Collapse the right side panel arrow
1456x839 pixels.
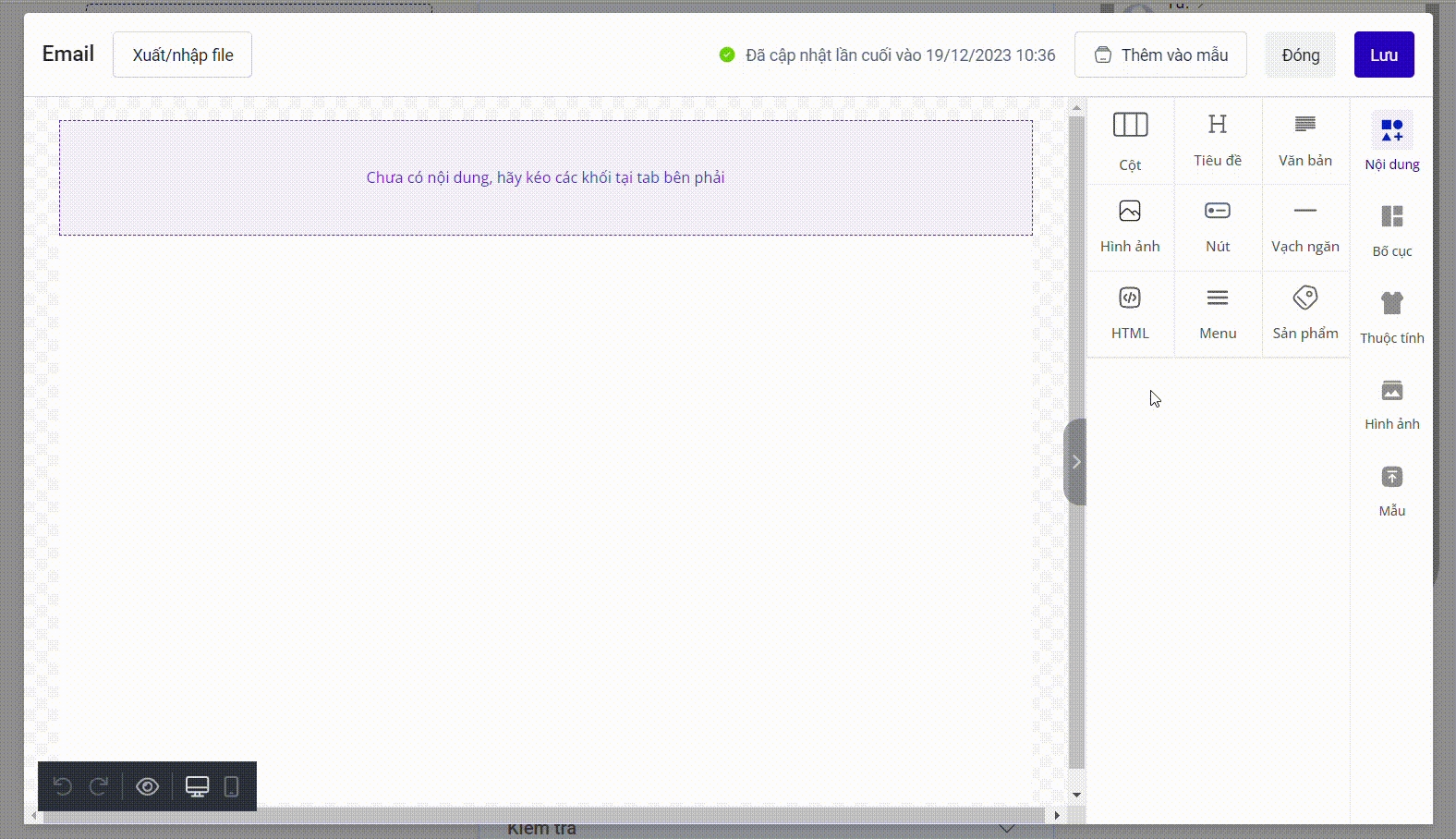(1075, 462)
